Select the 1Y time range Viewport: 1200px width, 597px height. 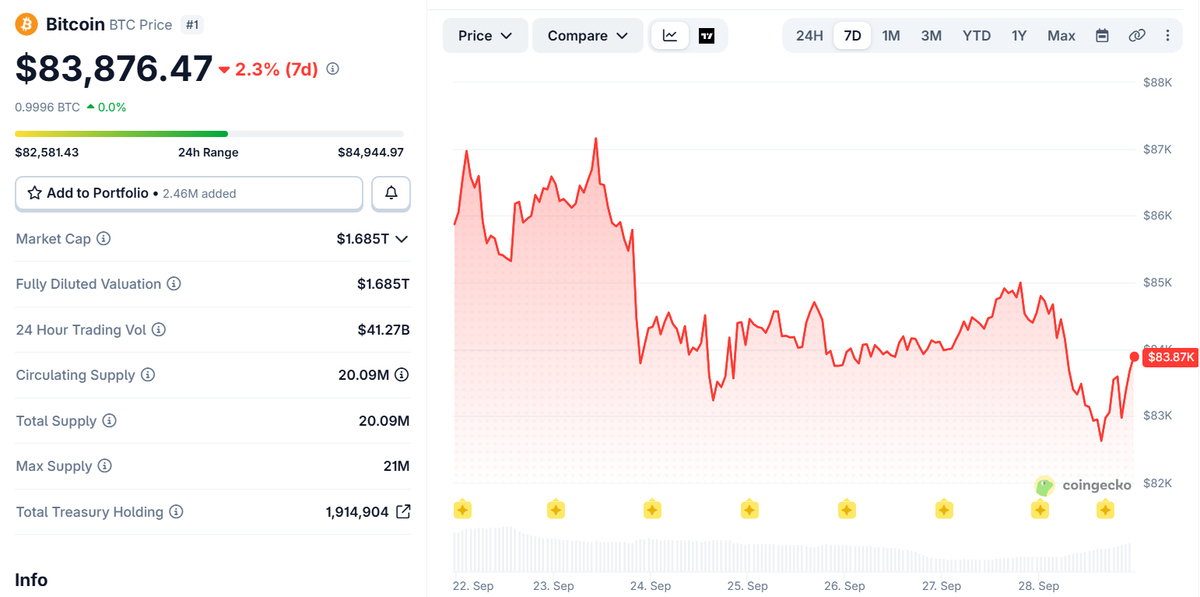pos(1019,36)
